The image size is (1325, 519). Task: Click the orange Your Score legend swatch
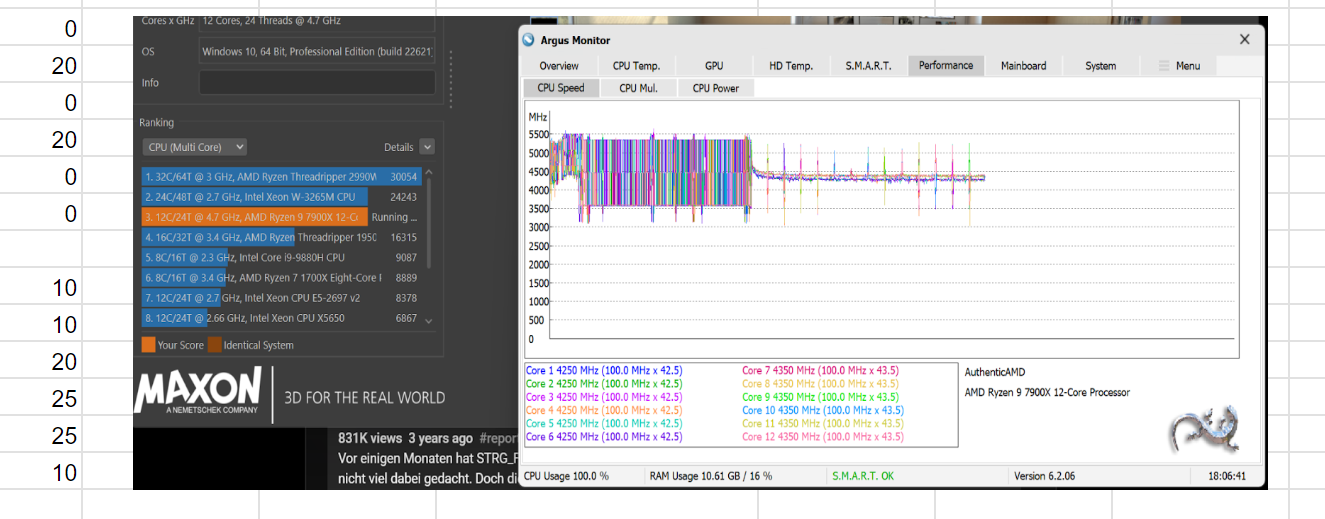148,345
